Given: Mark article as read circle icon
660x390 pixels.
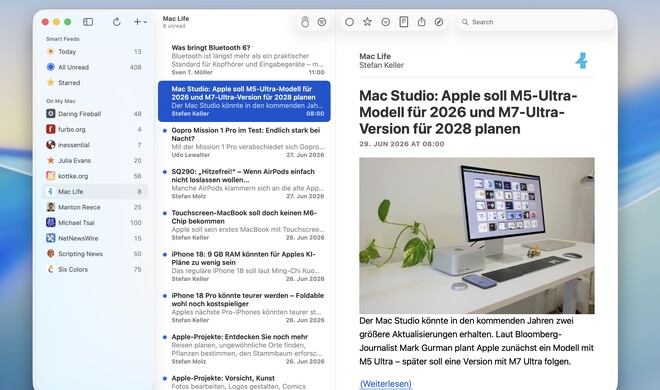Looking at the screenshot, I should [349, 22].
